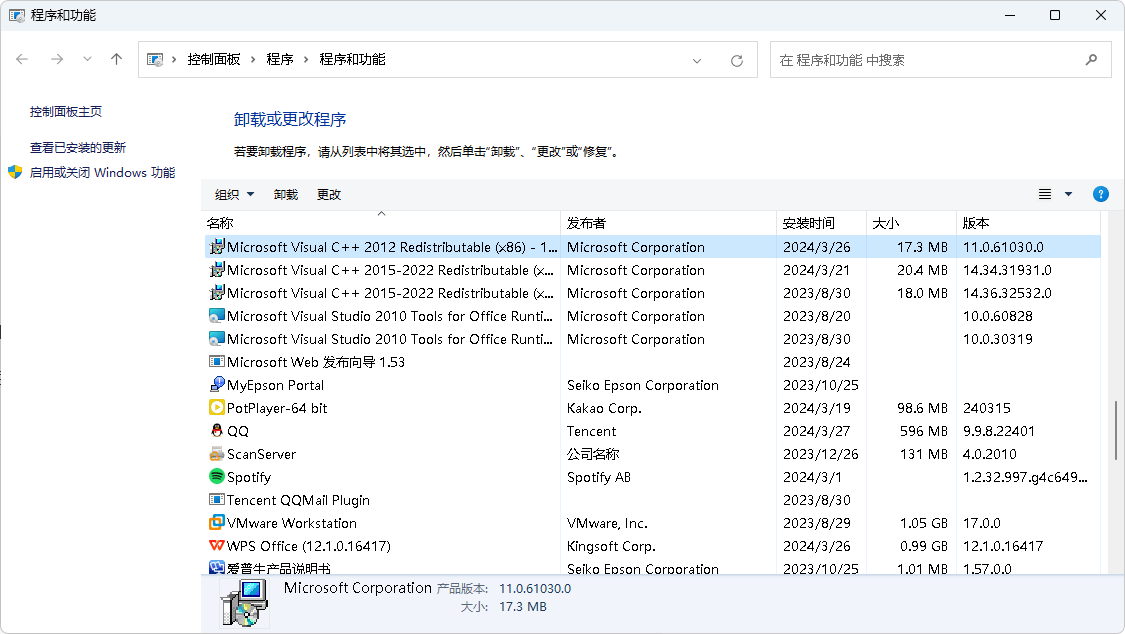Click the QQ penguin icon
Viewport: 1125px width, 634px height.
[x=217, y=430]
